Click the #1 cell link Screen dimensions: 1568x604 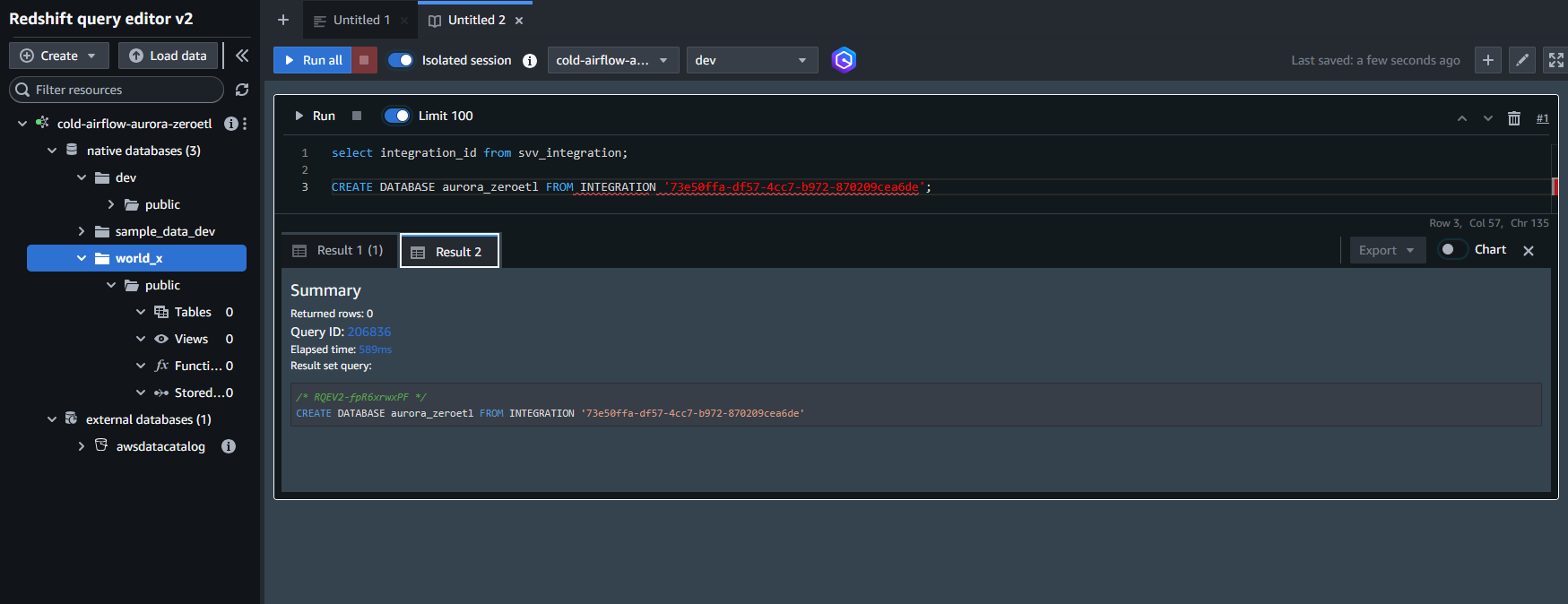[1542, 118]
